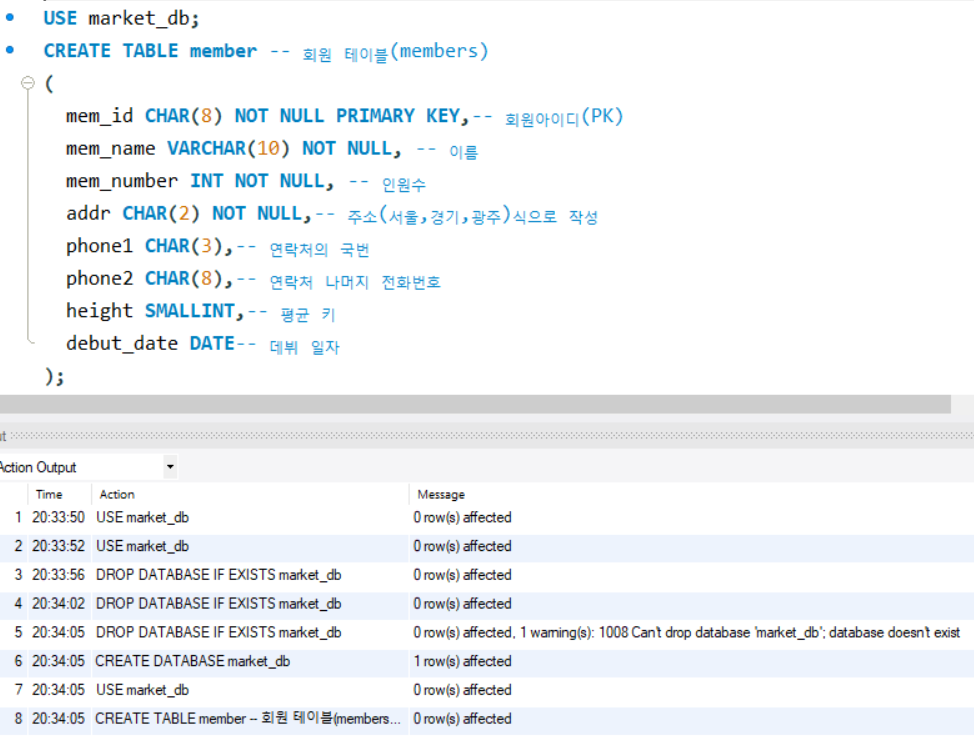
Task: Open the Action Output dropdown
Action: [x=170, y=467]
